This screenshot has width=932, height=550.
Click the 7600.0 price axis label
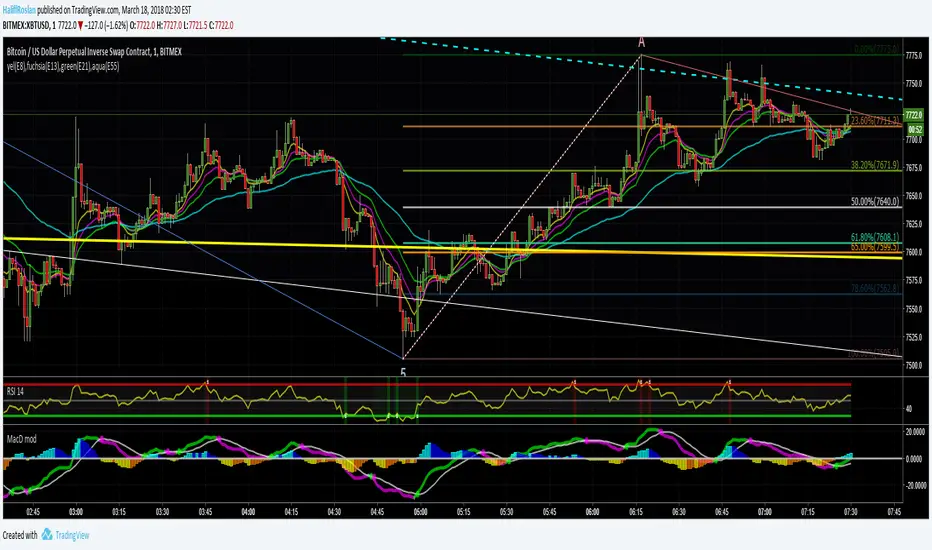pyautogui.click(x=914, y=252)
